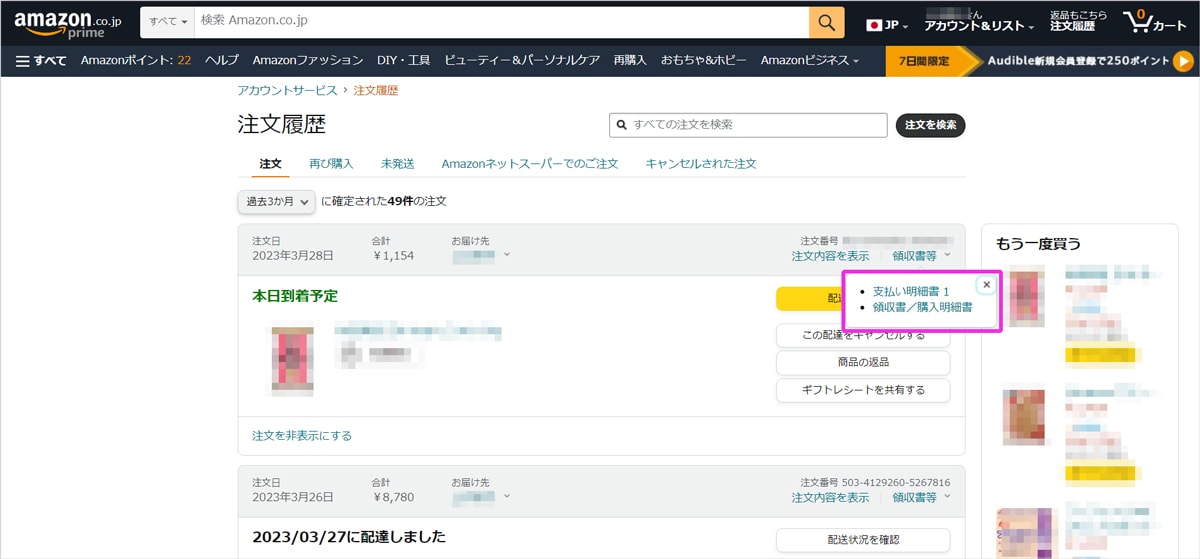Click the Japan flag language selector
Screen dimensions: 1200x559
[x=887, y=25]
